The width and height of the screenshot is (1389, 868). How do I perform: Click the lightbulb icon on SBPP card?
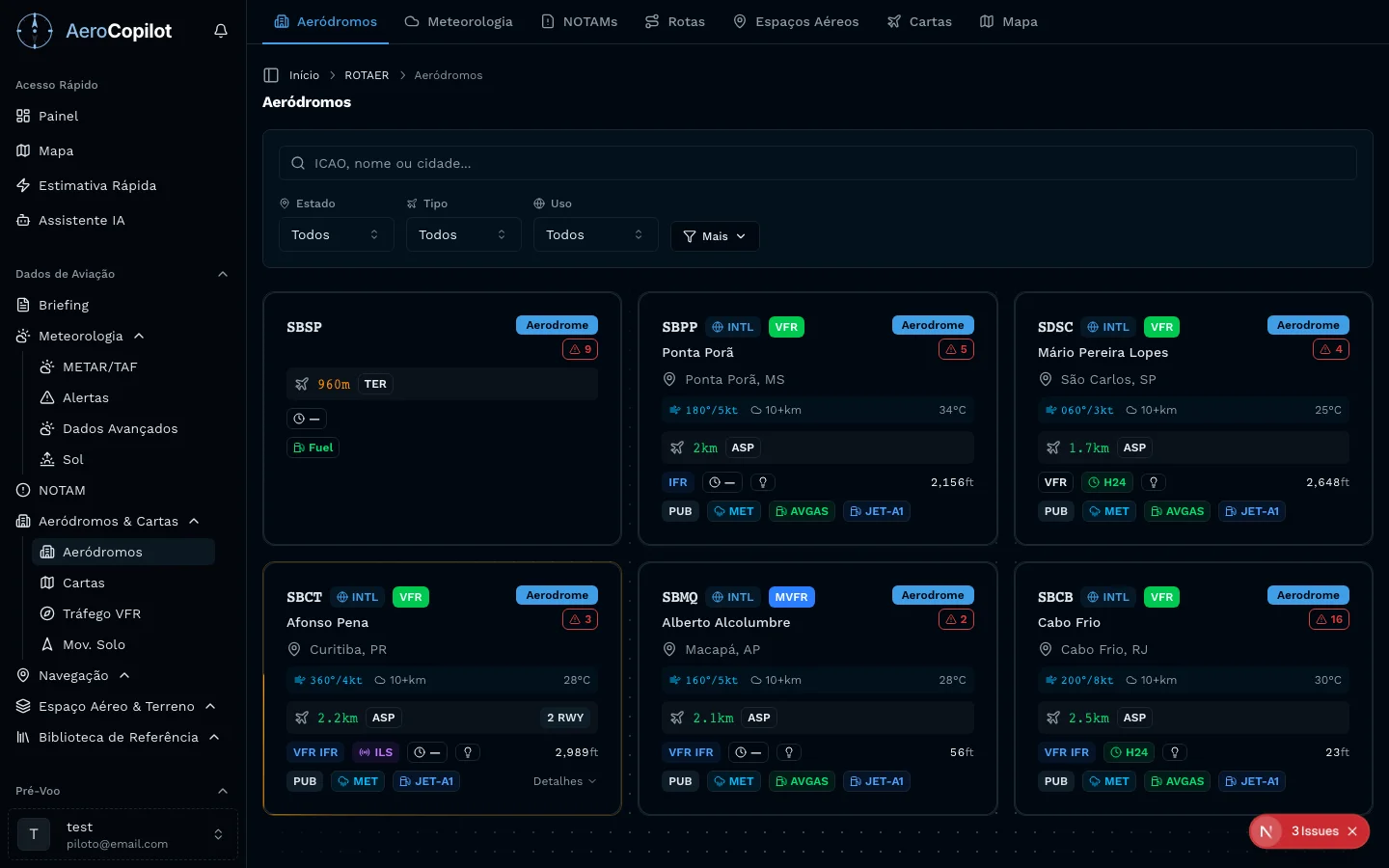[763, 482]
